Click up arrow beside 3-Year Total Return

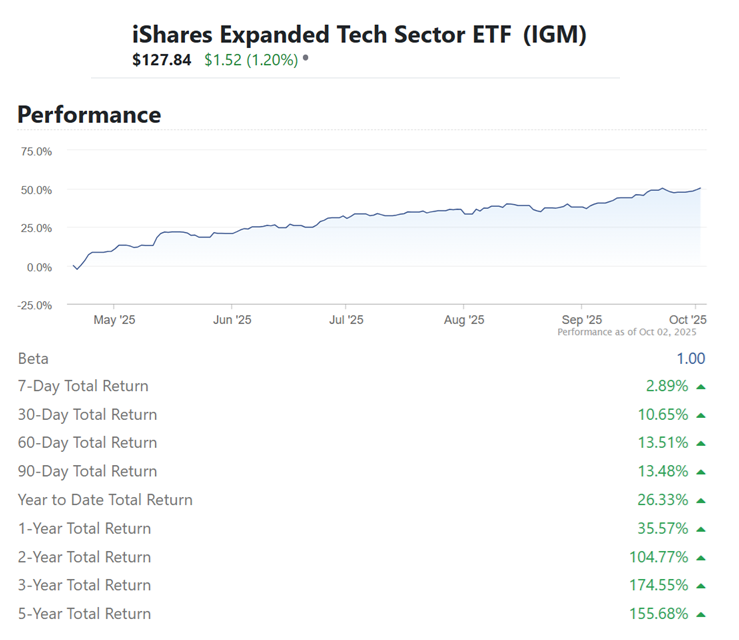pos(701,586)
